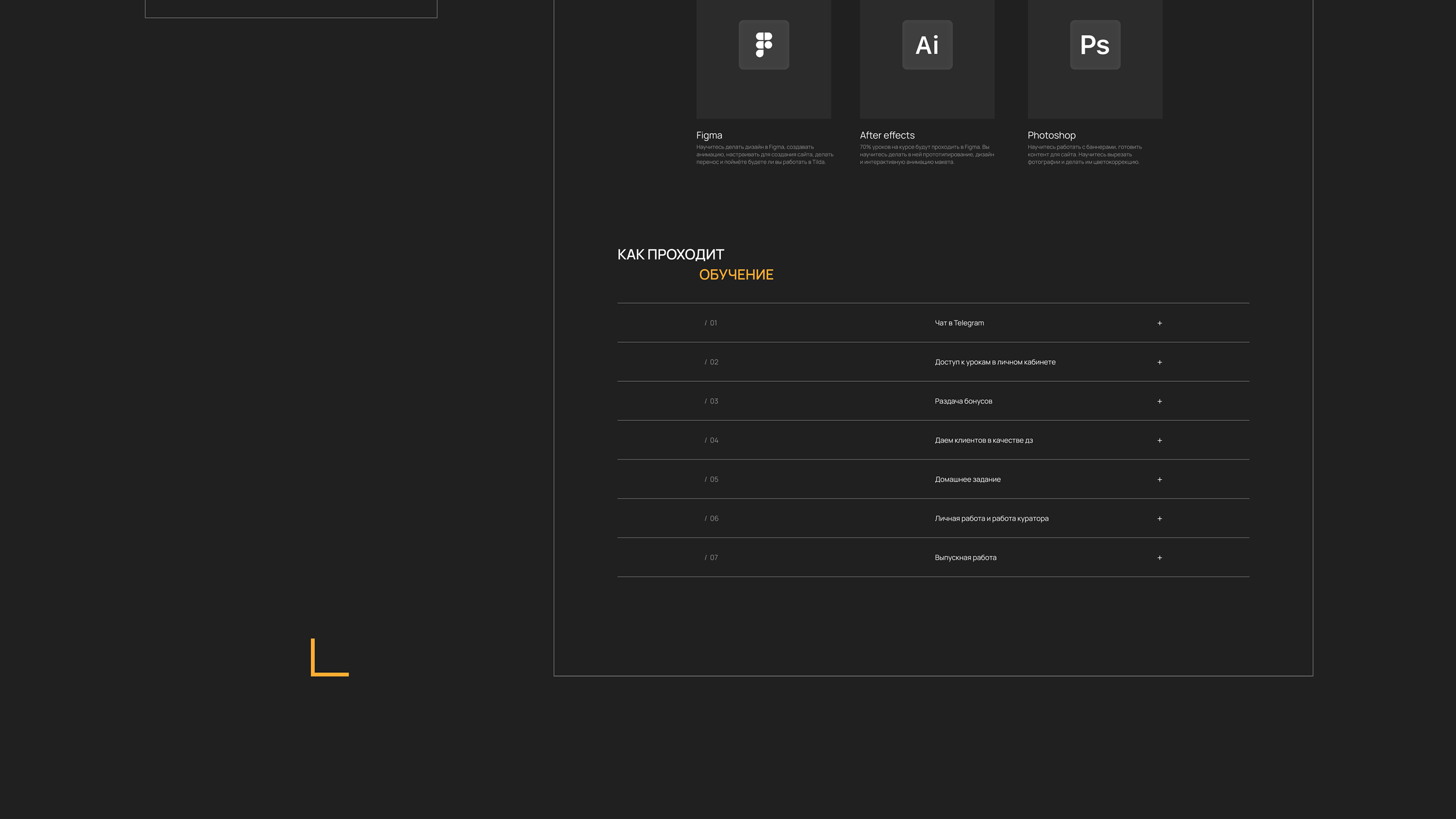The image size is (1456, 819).
Task: Click the row number 03 label
Action: point(713,401)
